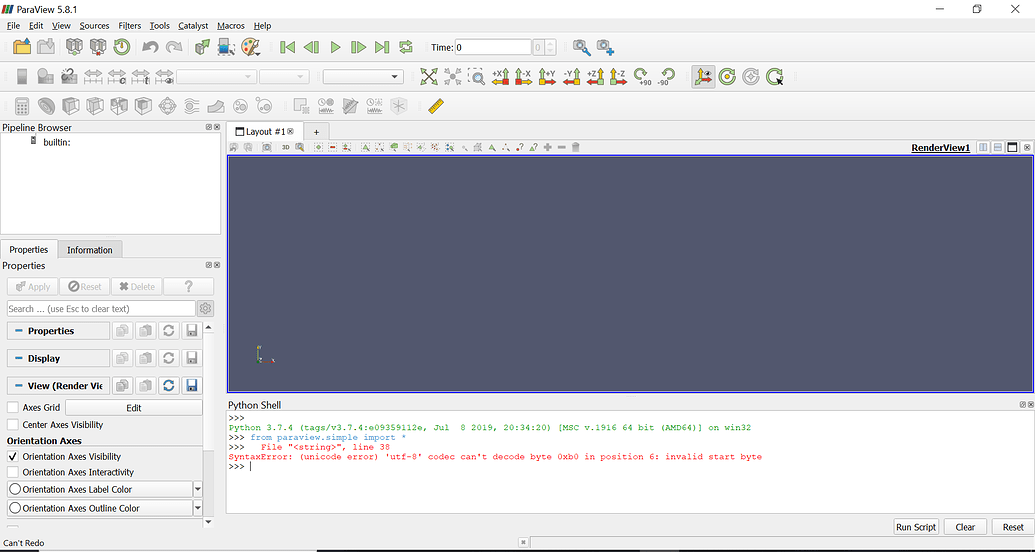This screenshot has height=552, width=1035.
Task: Set view direction to -Y
Action: [571, 77]
